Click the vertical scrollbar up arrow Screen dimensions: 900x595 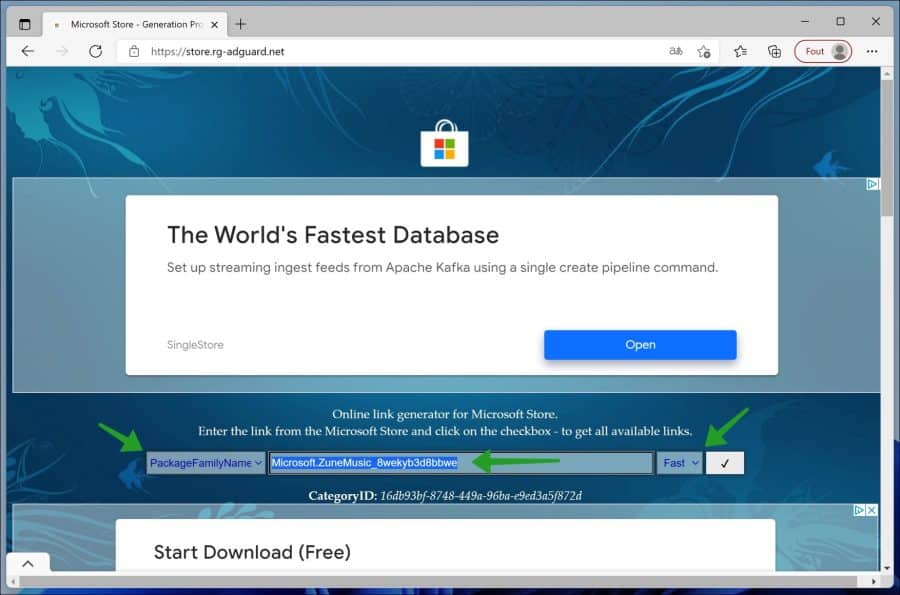tap(887, 74)
